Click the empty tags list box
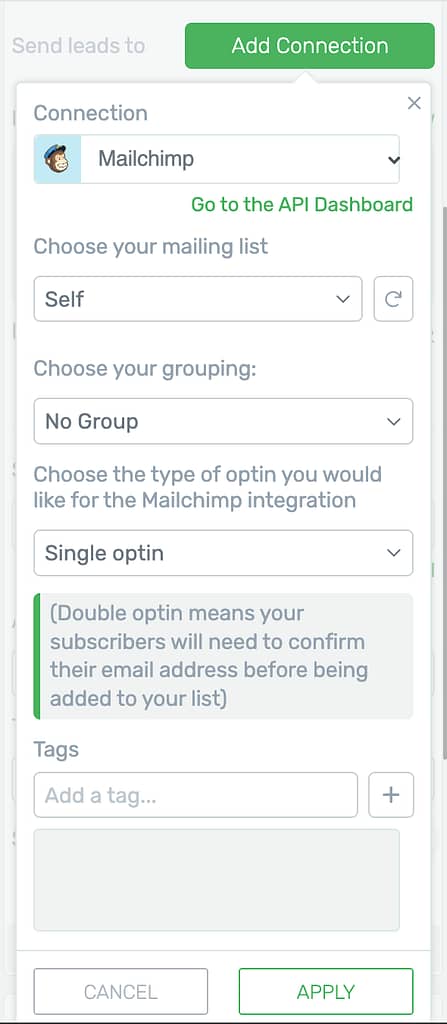The height and width of the screenshot is (1024, 447). pos(217,880)
